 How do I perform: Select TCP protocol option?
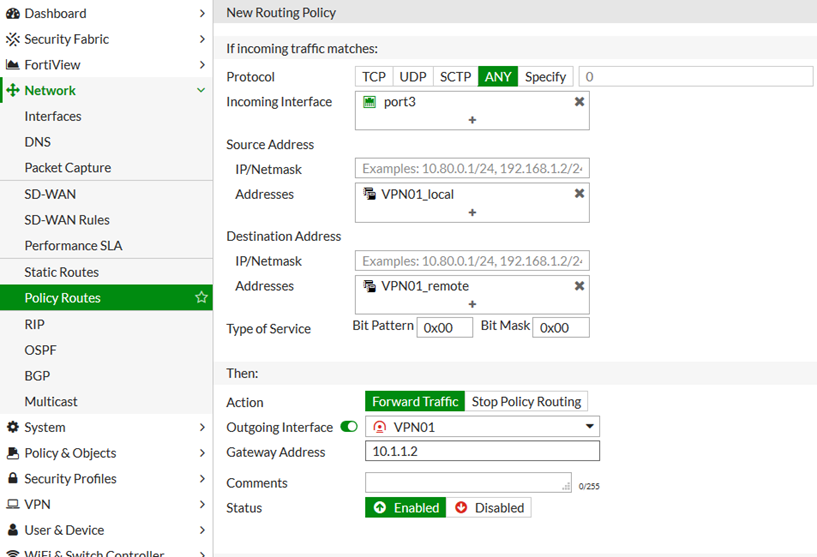373,77
